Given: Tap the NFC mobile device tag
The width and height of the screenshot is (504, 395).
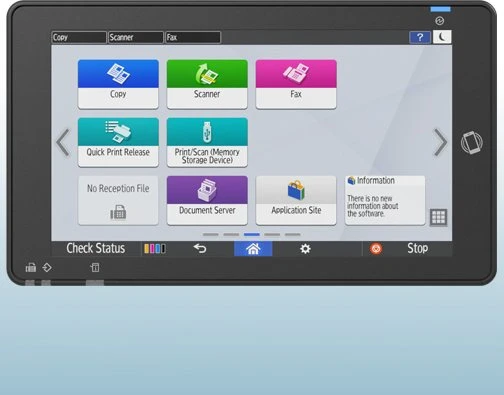Looking at the screenshot, I should 472,143.
